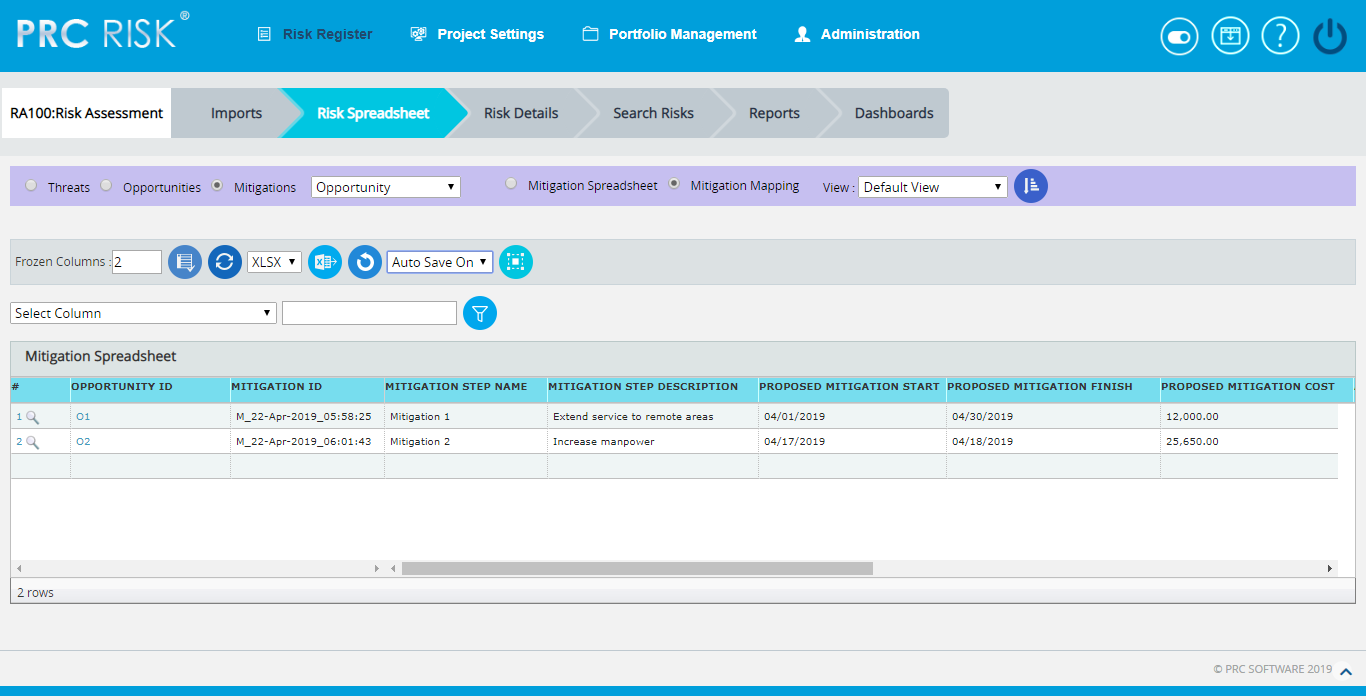Open the Administration menu
Viewport: 1366px width, 700px height.
pos(857,34)
